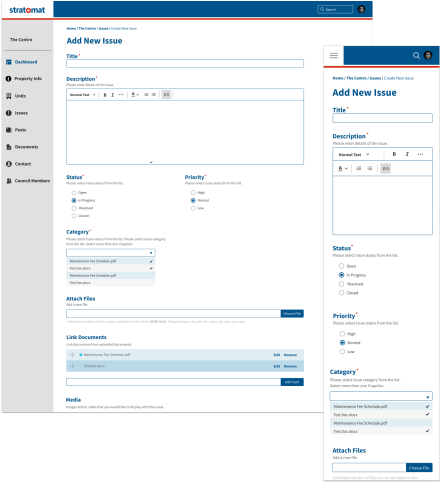
Task: Click Remove on Maintenance Fee Schedule.pdf link row
Action: click(290, 355)
